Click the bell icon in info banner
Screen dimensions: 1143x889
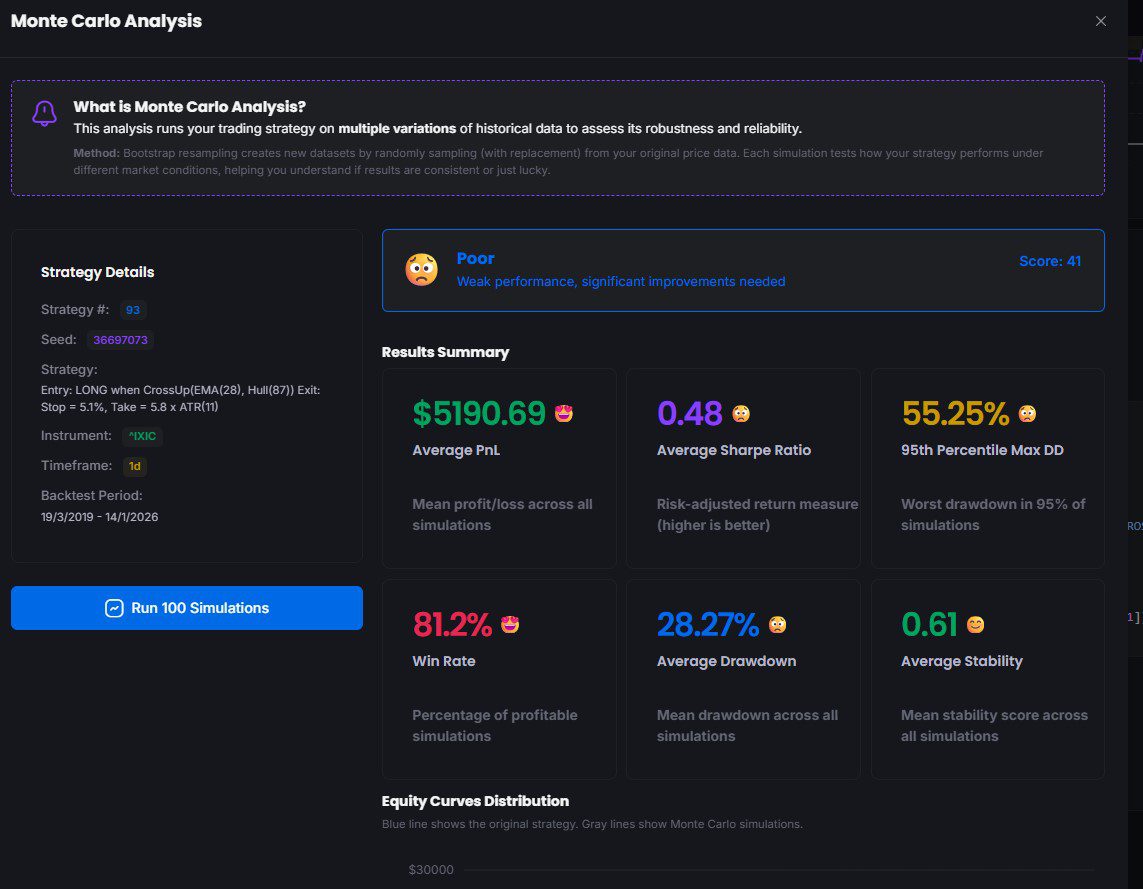(x=44, y=113)
